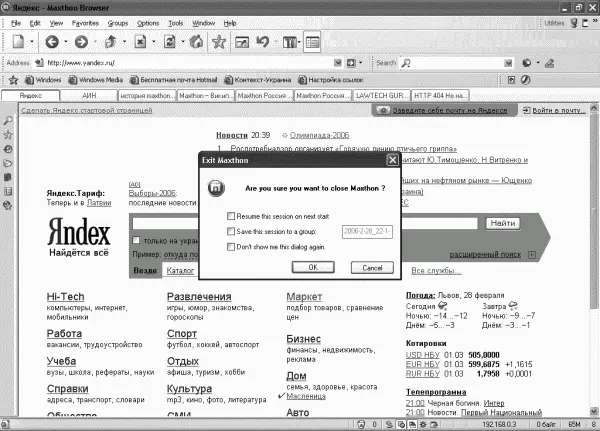Open the Hi-Tech category link
600x431 pixels.
click(66, 297)
